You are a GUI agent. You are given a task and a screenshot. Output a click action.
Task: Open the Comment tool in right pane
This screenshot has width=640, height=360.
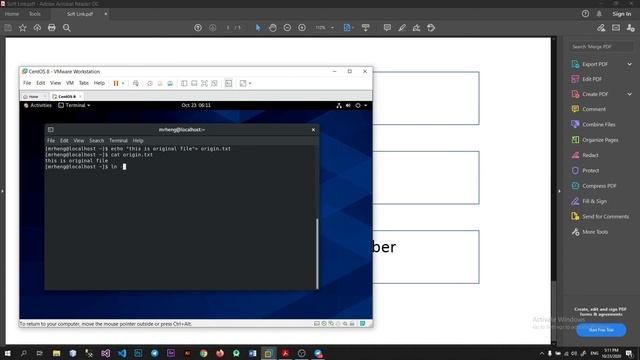[594, 109]
